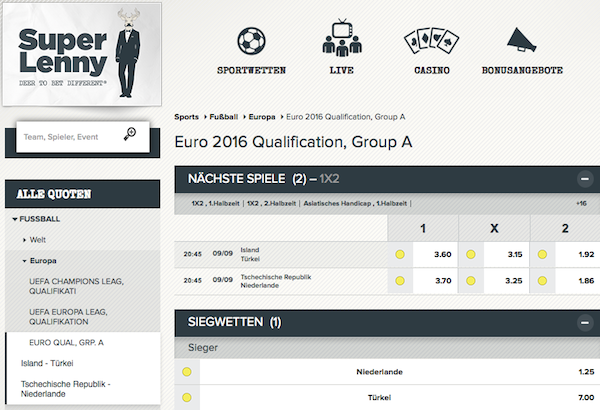This screenshot has height=410, width=600.
Task: Click the column header X
Action: (494, 229)
